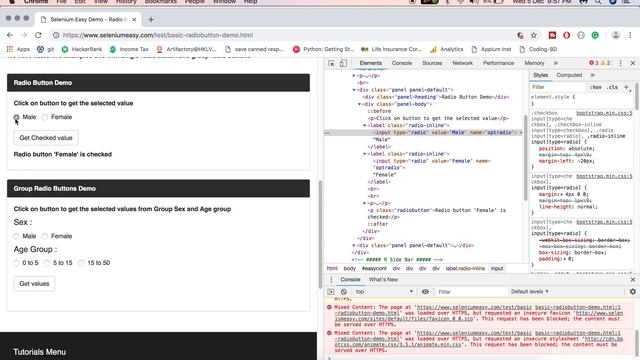Expand the collapsed panel panel-default div
This screenshot has width=640, height=360.
click(x=354, y=245)
